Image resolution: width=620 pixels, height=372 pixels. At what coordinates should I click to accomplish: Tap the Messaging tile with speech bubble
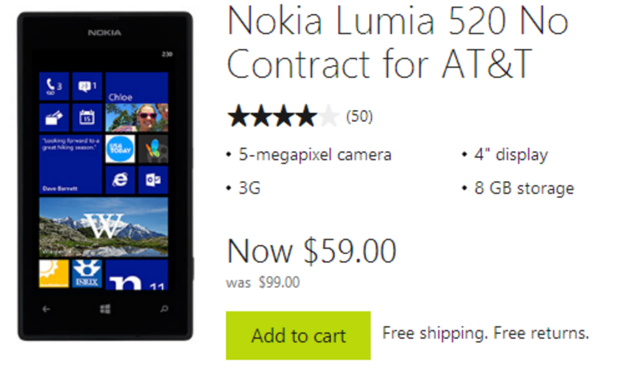click(x=87, y=86)
